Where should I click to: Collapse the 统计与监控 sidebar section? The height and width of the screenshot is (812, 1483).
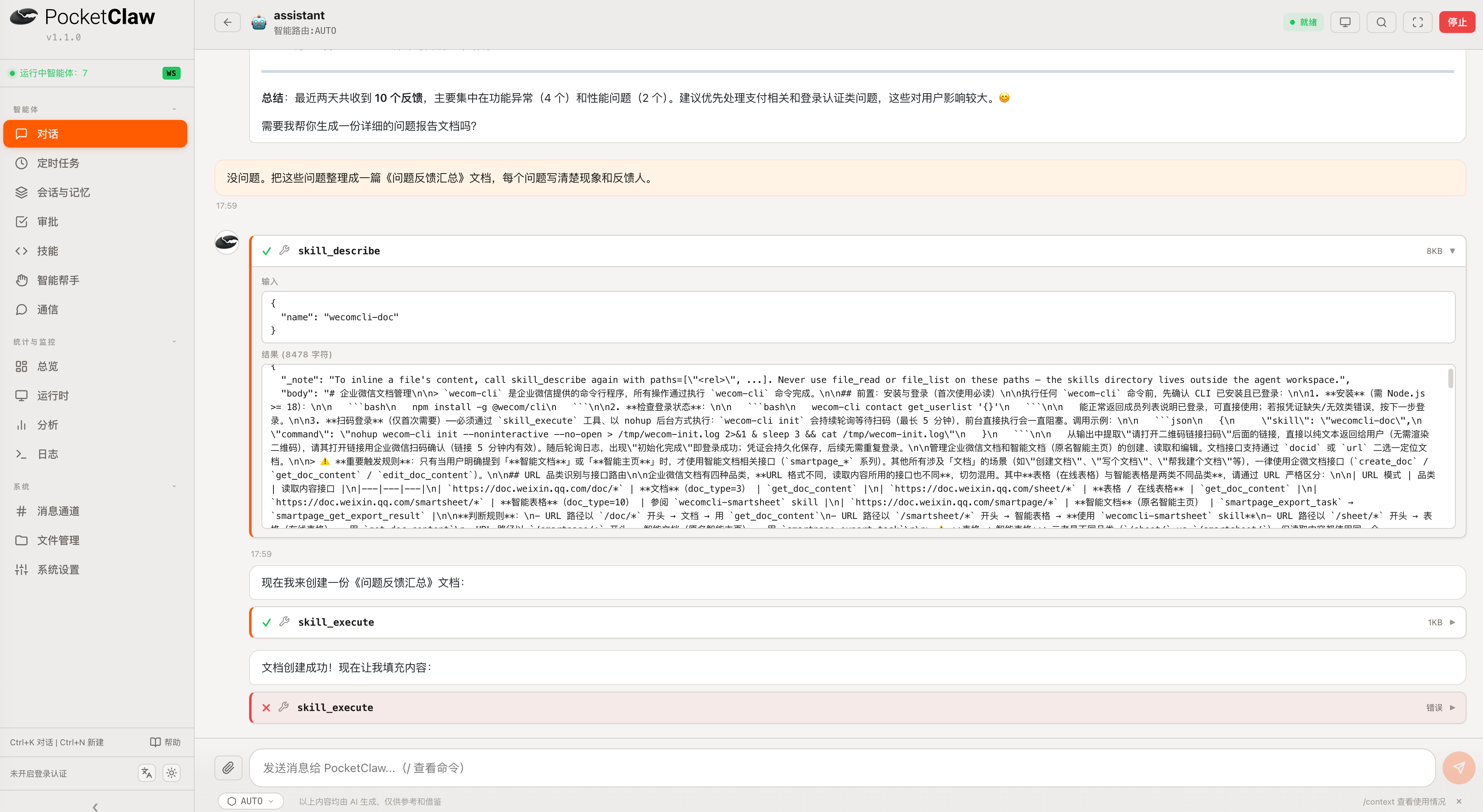tap(174, 342)
